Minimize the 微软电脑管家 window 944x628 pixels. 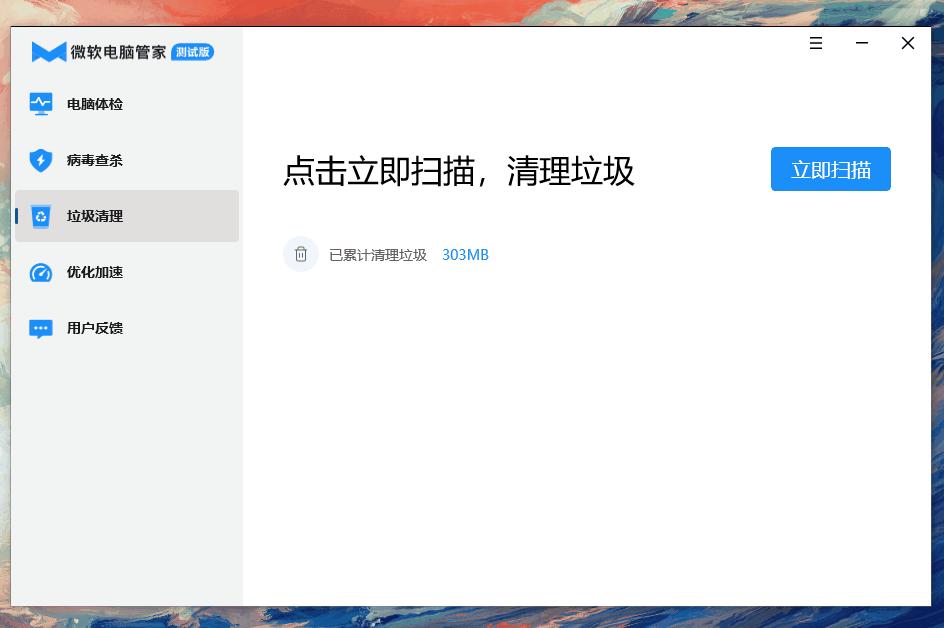(862, 43)
